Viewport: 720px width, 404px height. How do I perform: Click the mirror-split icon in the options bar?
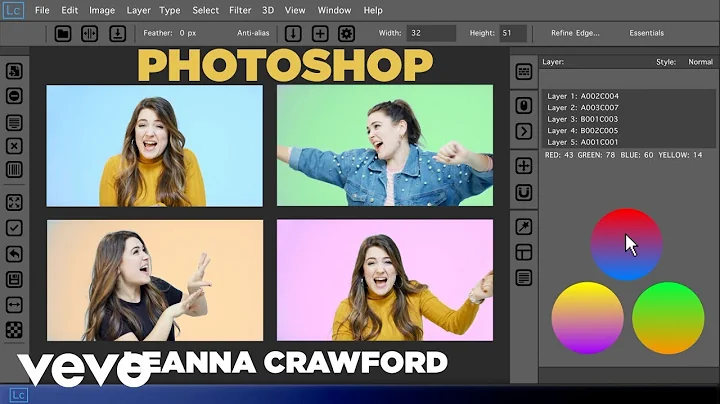(90, 34)
